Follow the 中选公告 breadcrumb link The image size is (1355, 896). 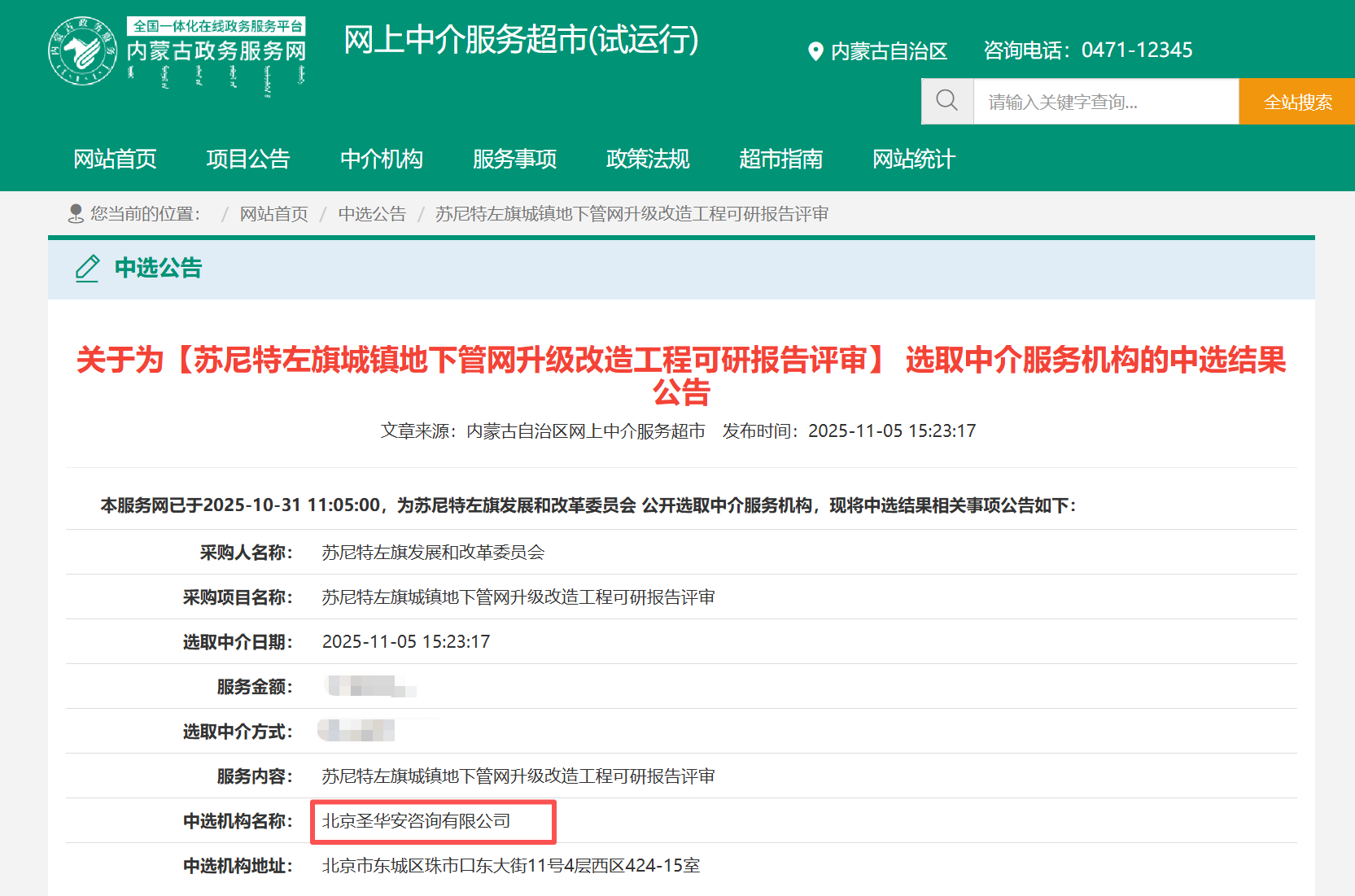(373, 213)
